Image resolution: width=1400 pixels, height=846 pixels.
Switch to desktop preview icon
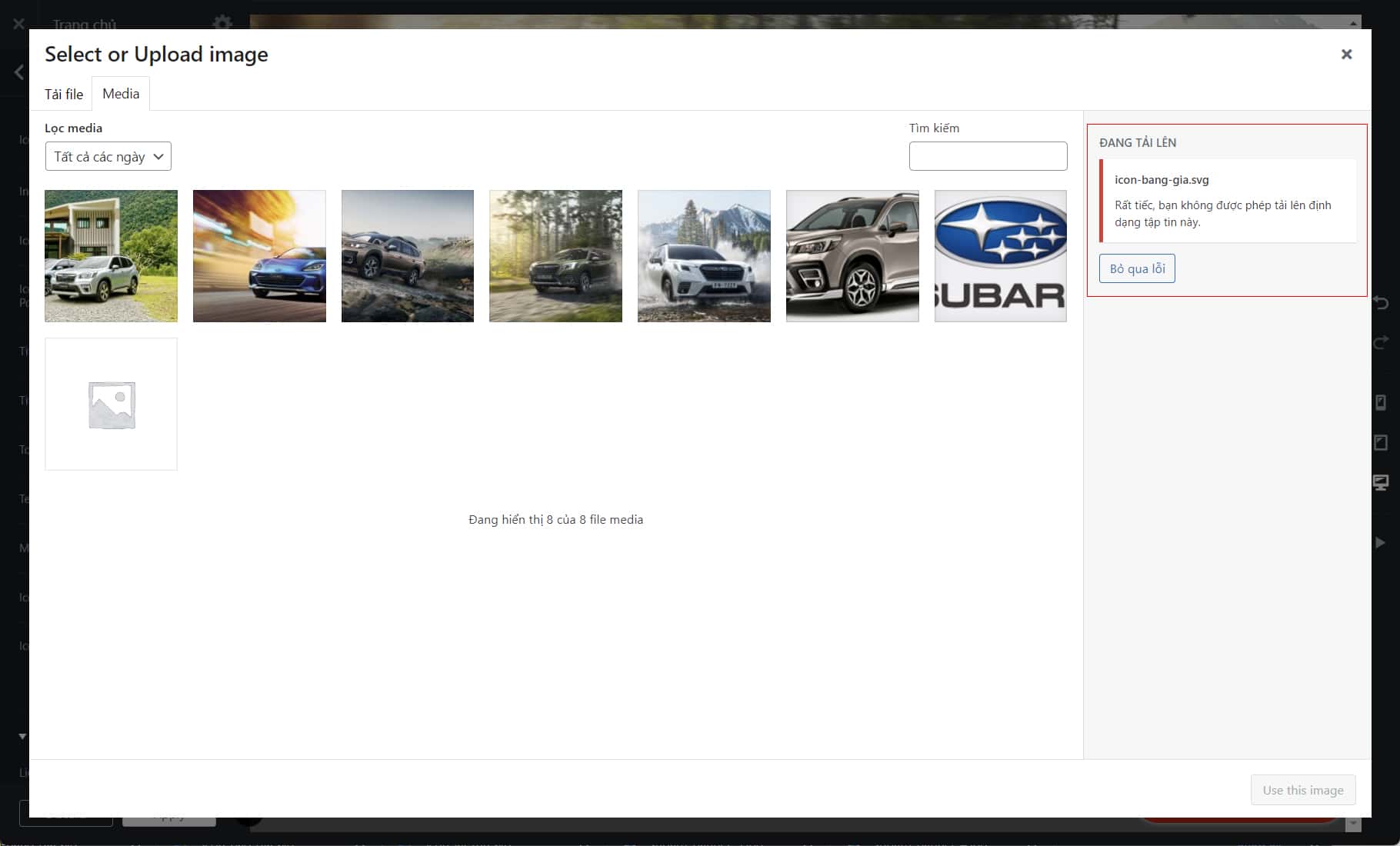pos(1381,482)
